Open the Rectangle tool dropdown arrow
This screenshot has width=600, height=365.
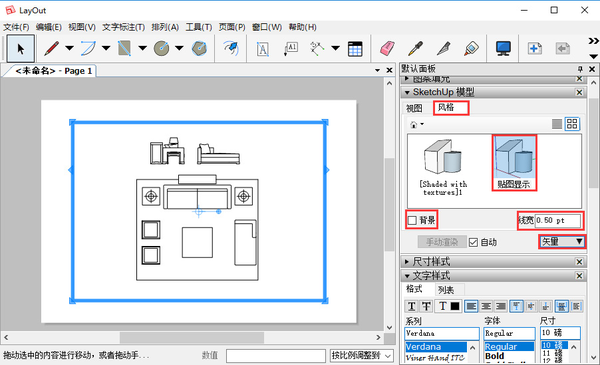point(142,48)
